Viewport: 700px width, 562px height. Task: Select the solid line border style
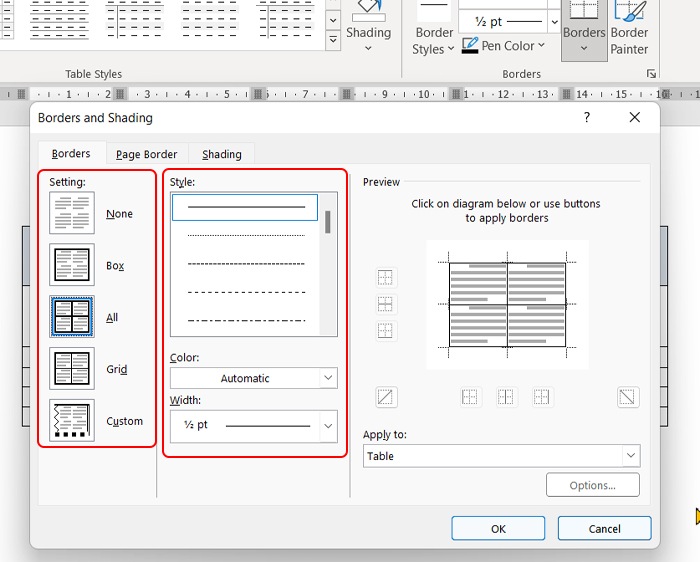coord(245,207)
